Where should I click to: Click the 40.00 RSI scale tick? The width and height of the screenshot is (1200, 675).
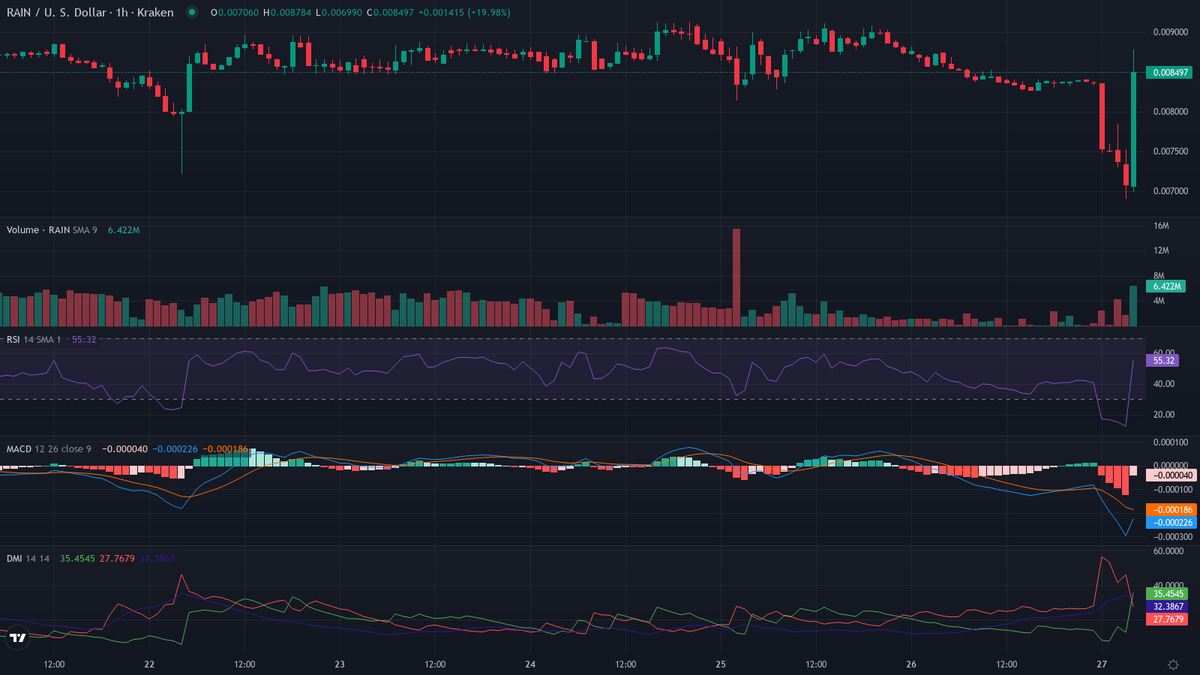[1163, 384]
